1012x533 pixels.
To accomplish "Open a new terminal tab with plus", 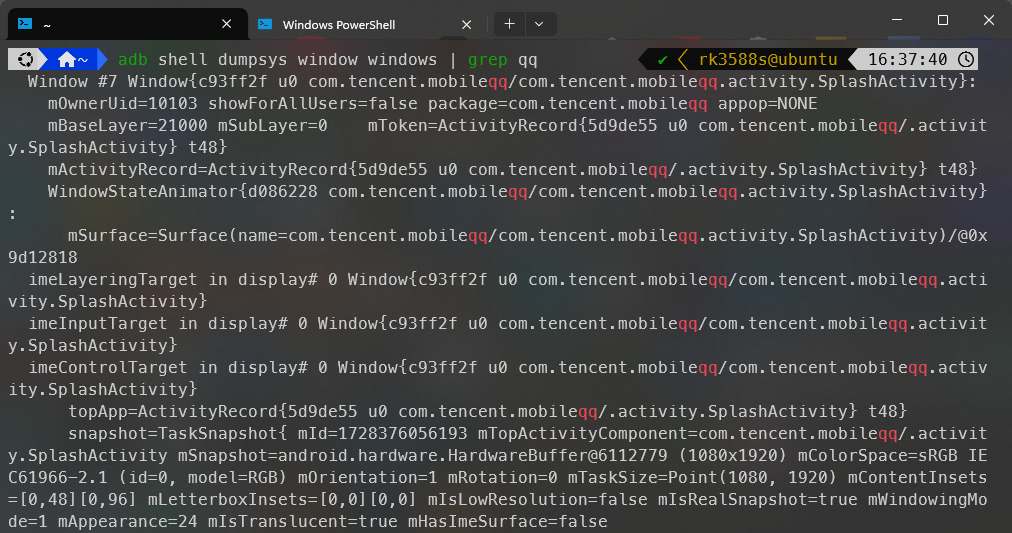I will [509, 24].
